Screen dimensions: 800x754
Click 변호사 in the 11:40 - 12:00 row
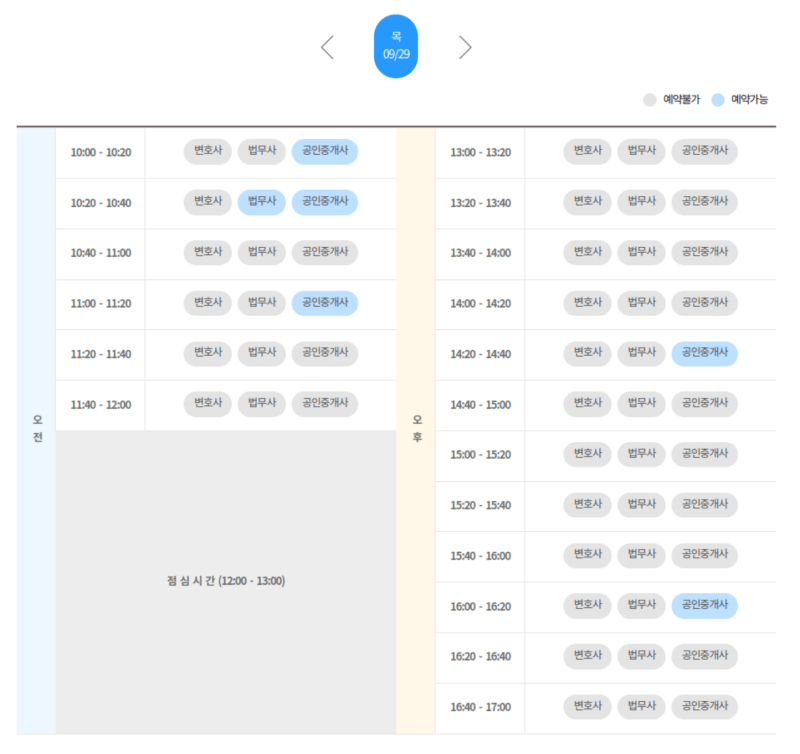coord(208,404)
